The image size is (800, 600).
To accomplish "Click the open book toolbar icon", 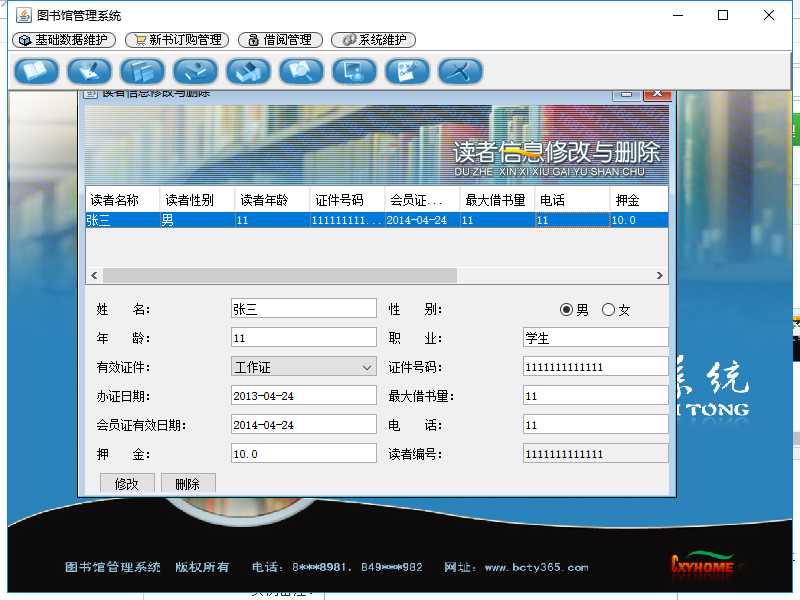I will [x=36, y=72].
